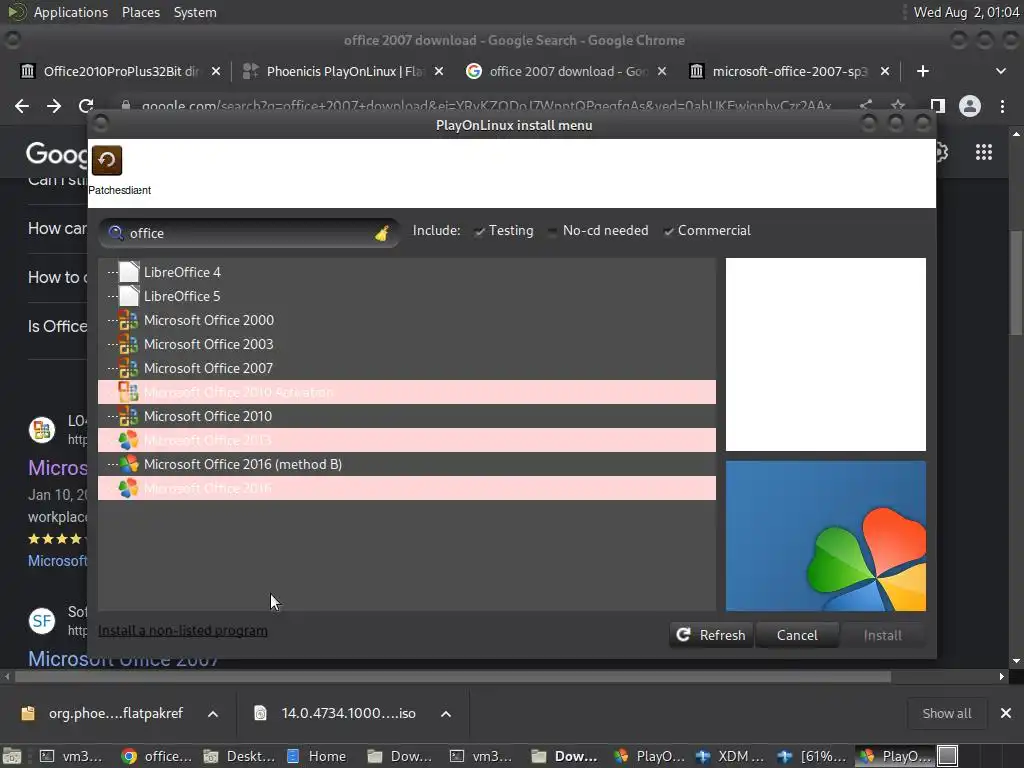Share this page from the address bar
Viewport: 1024px width, 768px height.
click(866, 106)
